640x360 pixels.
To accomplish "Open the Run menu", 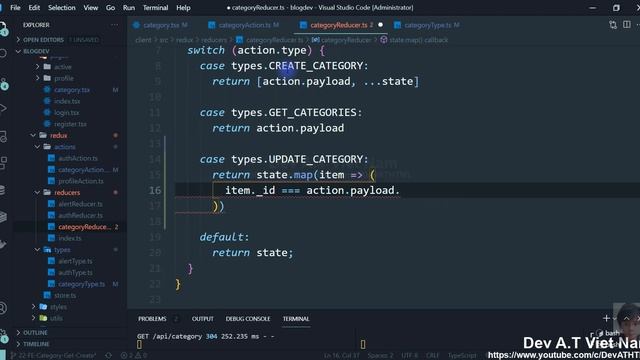I will pos(129,7).
